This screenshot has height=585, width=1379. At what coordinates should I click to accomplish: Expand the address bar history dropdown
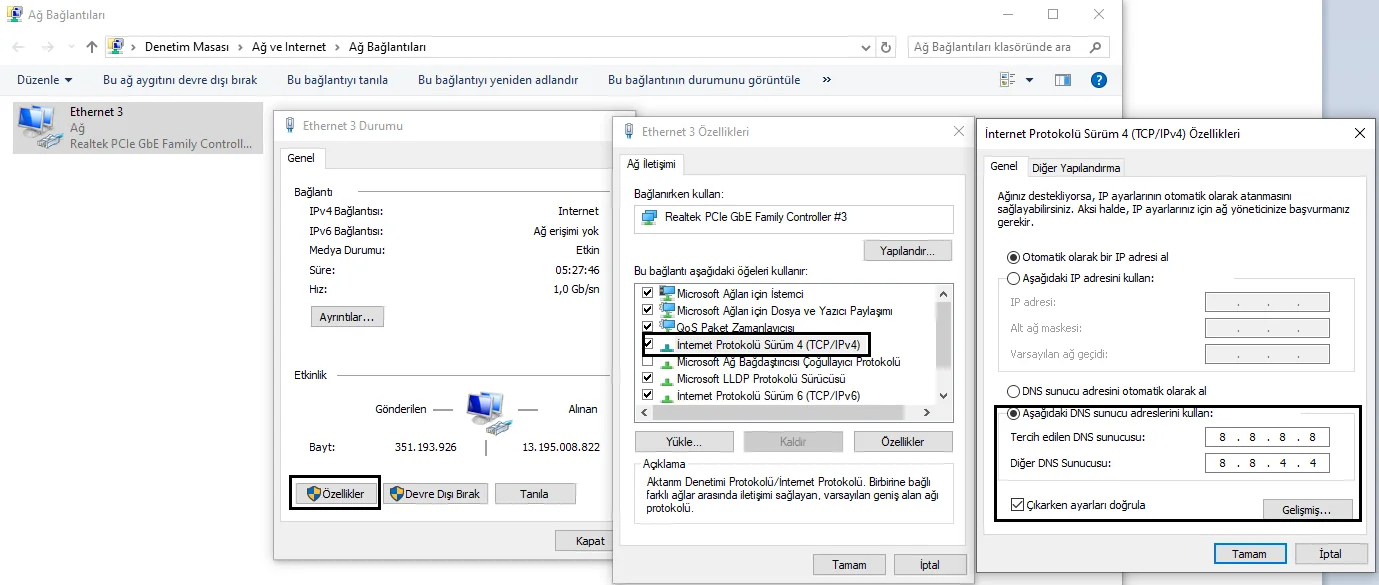(x=867, y=46)
